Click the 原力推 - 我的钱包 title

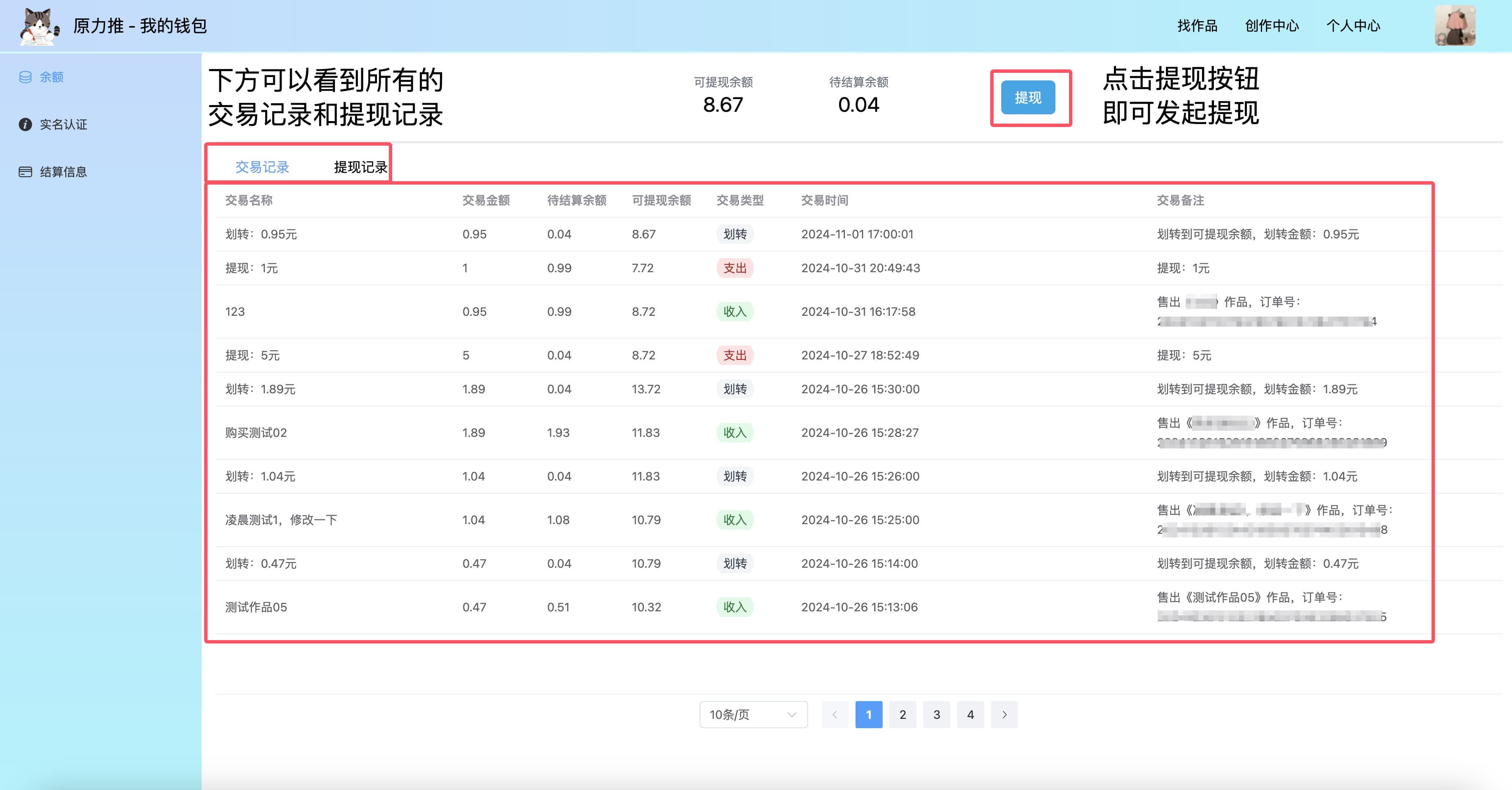point(140,26)
